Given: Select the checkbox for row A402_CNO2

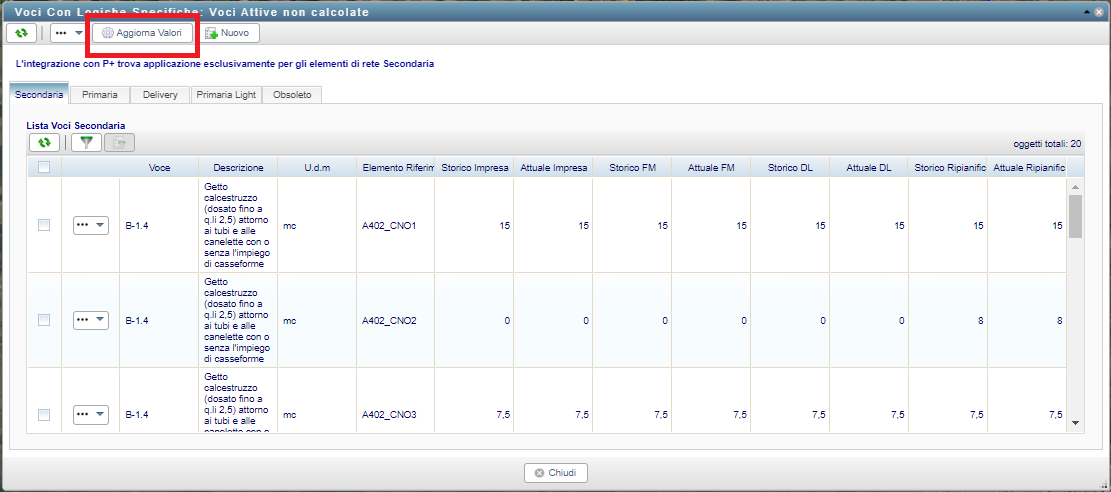Looking at the screenshot, I should pos(44,320).
